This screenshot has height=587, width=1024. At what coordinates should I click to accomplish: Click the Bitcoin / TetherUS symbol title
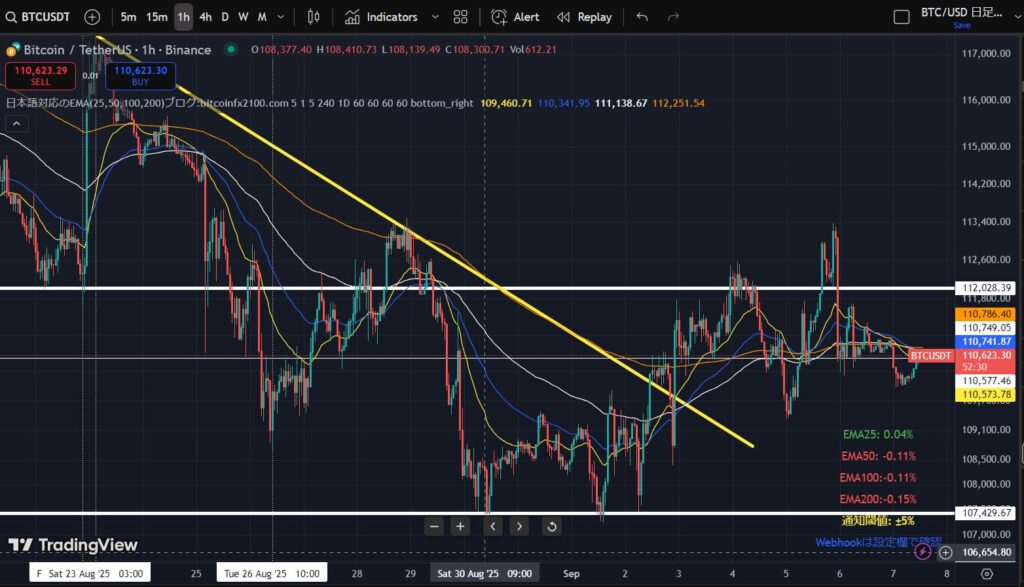(118, 50)
